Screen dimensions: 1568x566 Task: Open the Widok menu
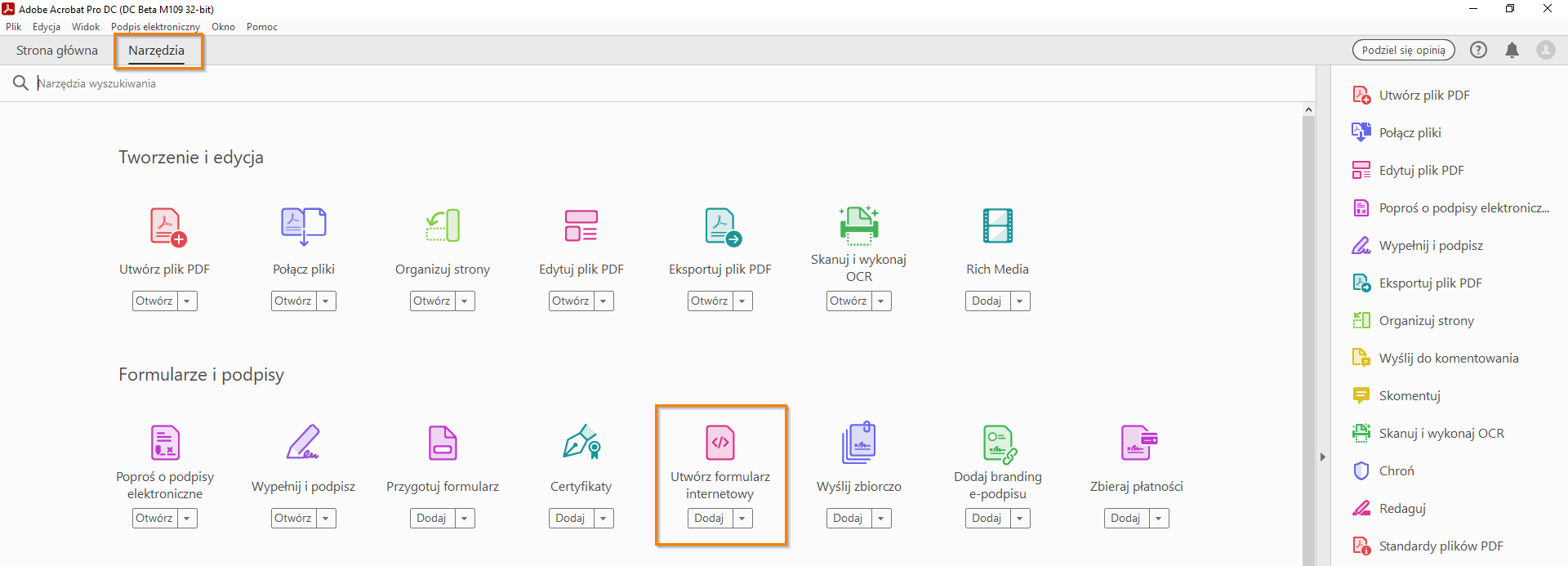pyautogui.click(x=86, y=27)
